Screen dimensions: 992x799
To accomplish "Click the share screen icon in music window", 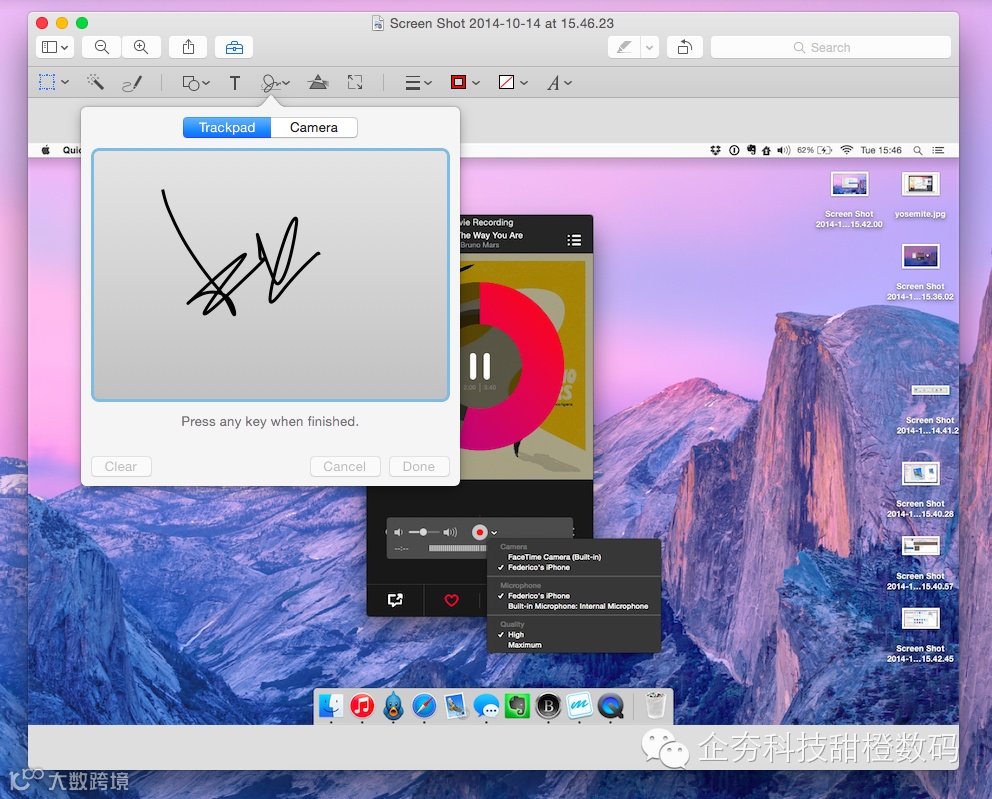I will (395, 600).
